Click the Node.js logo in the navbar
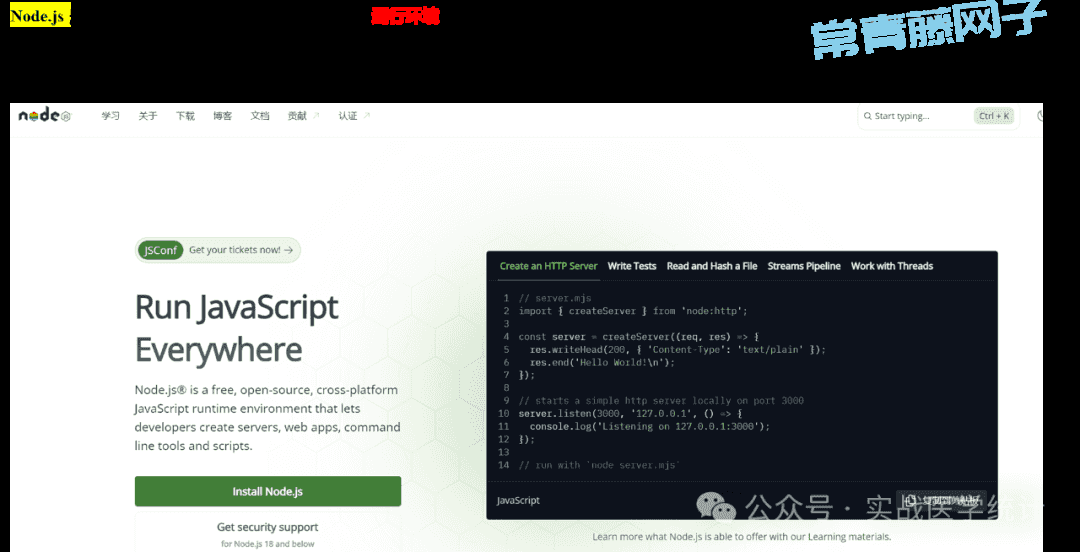The width and height of the screenshot is (1080, 552). click(45, 116)
